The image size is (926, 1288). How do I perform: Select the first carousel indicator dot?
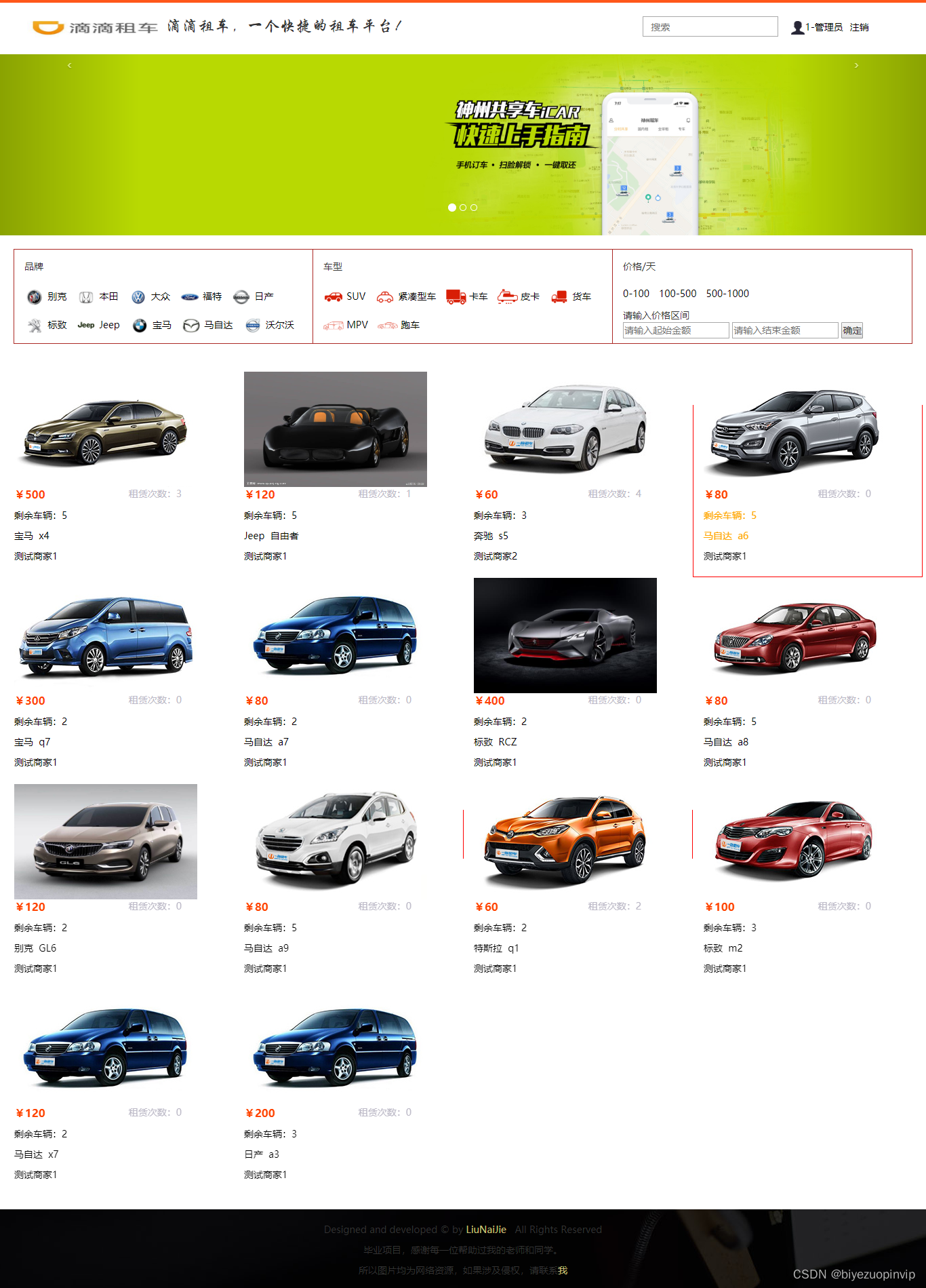click(452, 208)
